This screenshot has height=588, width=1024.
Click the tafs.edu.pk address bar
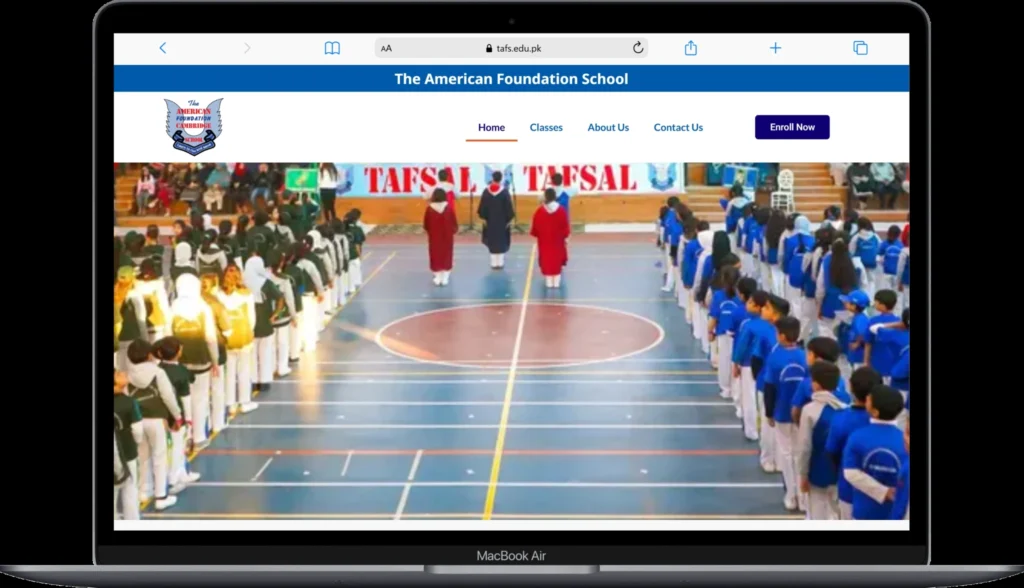[x=511, y=48]
